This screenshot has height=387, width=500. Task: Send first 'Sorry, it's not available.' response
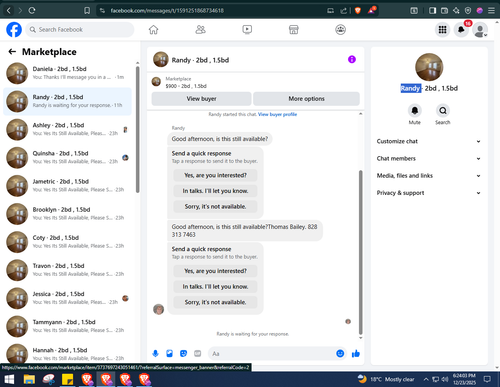tap(215, 207)
